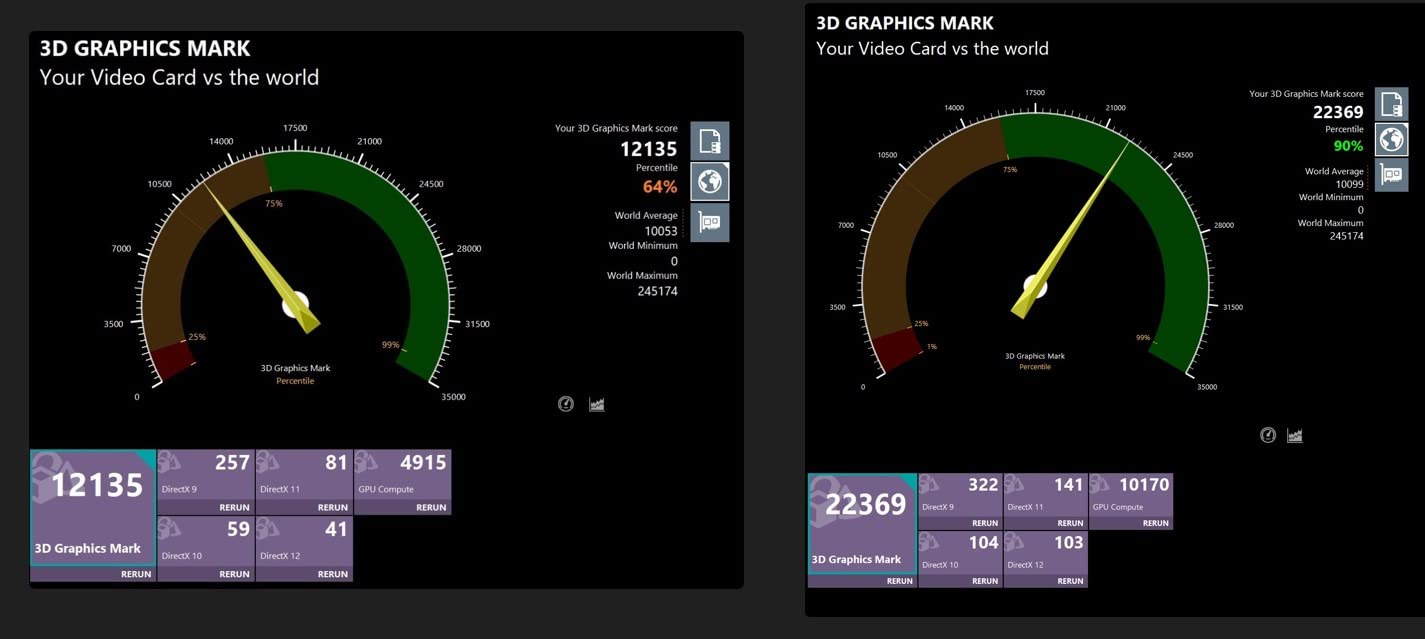
Task: Click score 22369 under 'Your 3D Graphics Mark score'
Action: (x=1338, y=112)
